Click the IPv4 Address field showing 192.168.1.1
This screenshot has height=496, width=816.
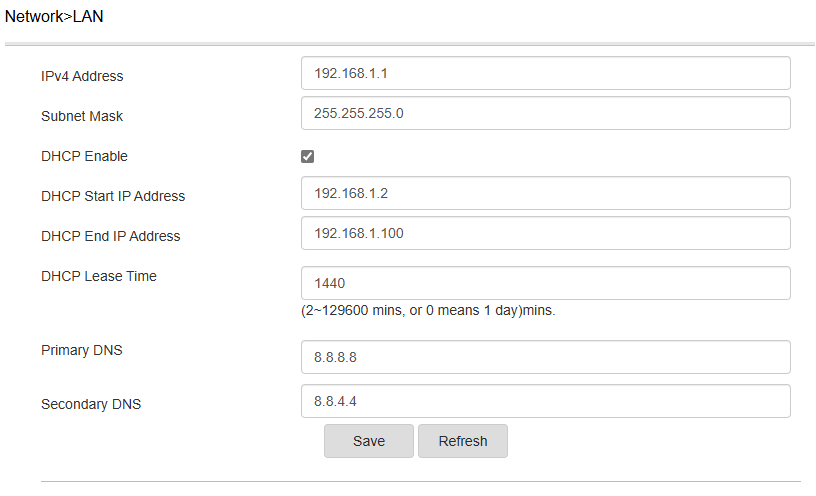click(x=546, y=73)
